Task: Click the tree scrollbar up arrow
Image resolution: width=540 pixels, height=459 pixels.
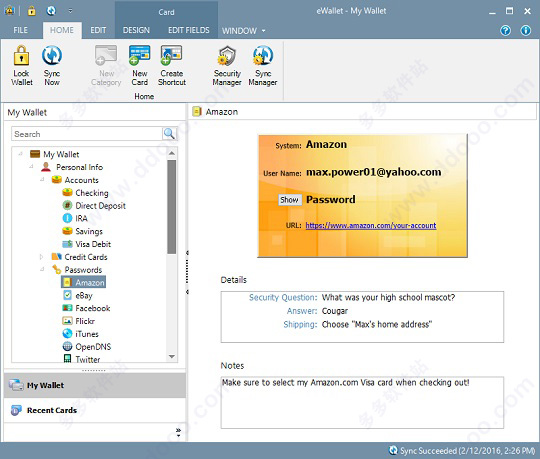Action: (172, 153)
